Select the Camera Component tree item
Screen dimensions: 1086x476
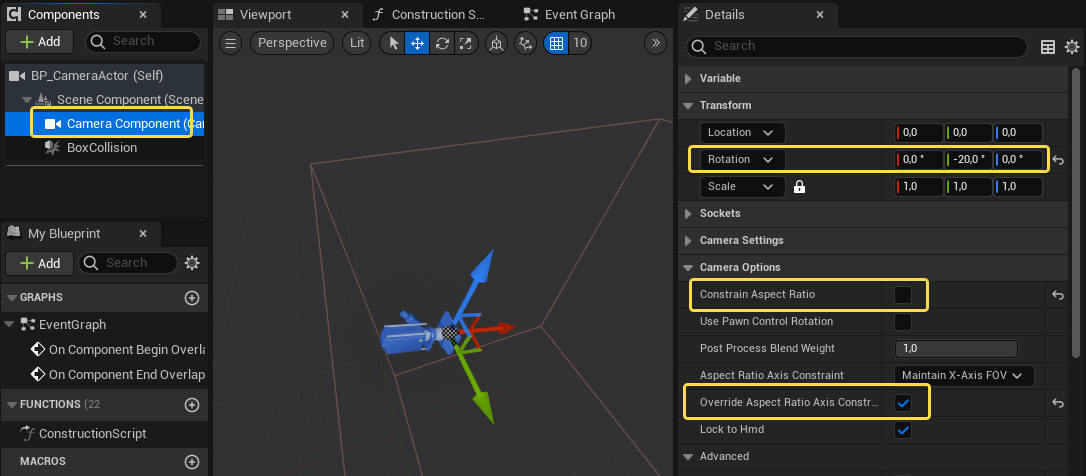[105, 124]
